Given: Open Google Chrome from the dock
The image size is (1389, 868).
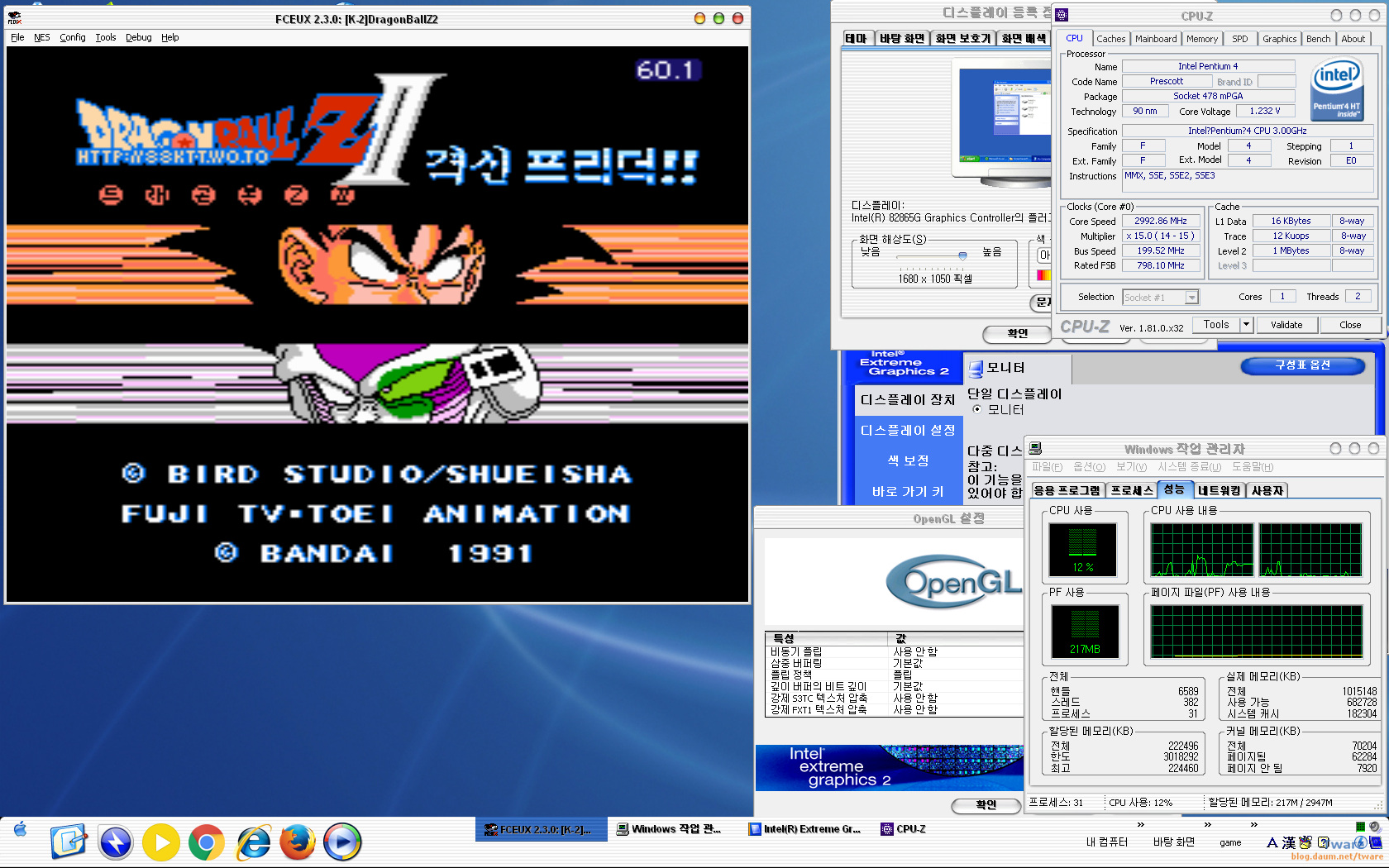Looking at the screenshot, I should tap(207, 842).
